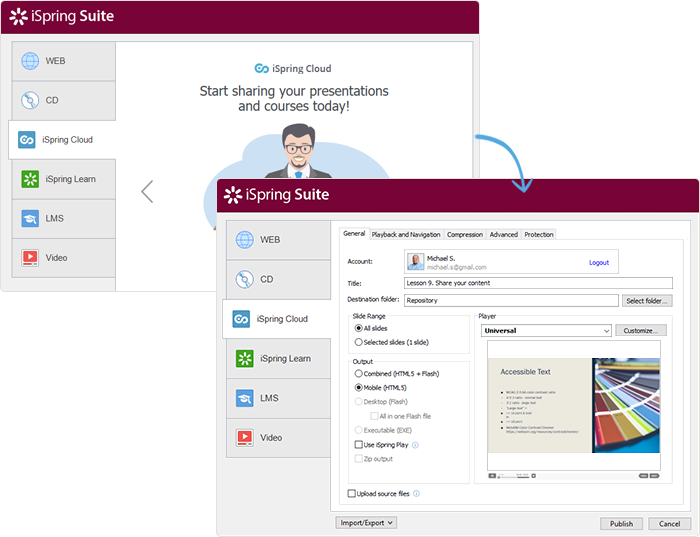Click the Cancel button
The width and height of the screenshot is (700, 537).
[669, 524]
